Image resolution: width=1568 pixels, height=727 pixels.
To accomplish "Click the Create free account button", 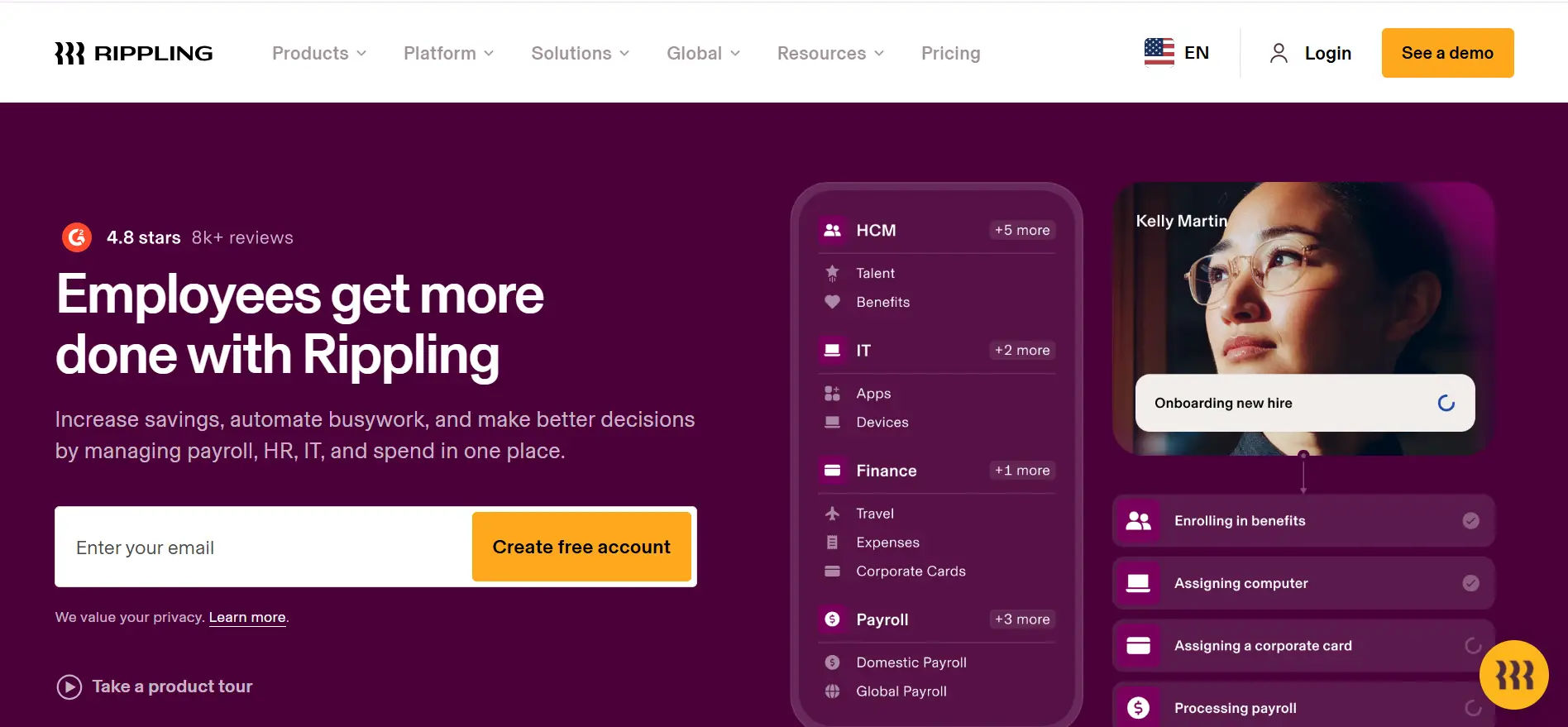I will (x=581, y=547).
